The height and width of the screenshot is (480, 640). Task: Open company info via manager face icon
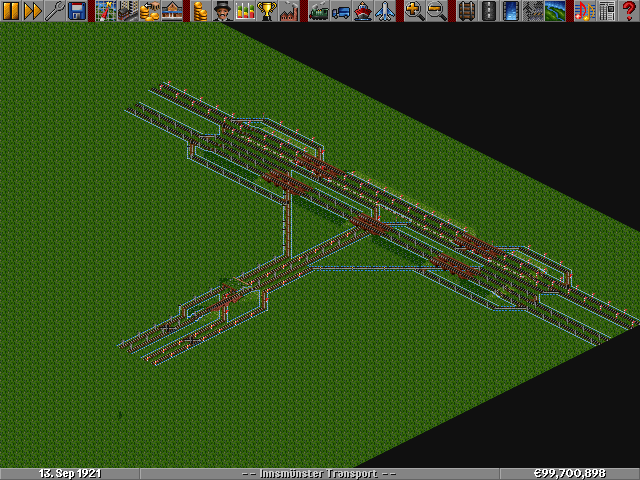(x=222, y=11)
